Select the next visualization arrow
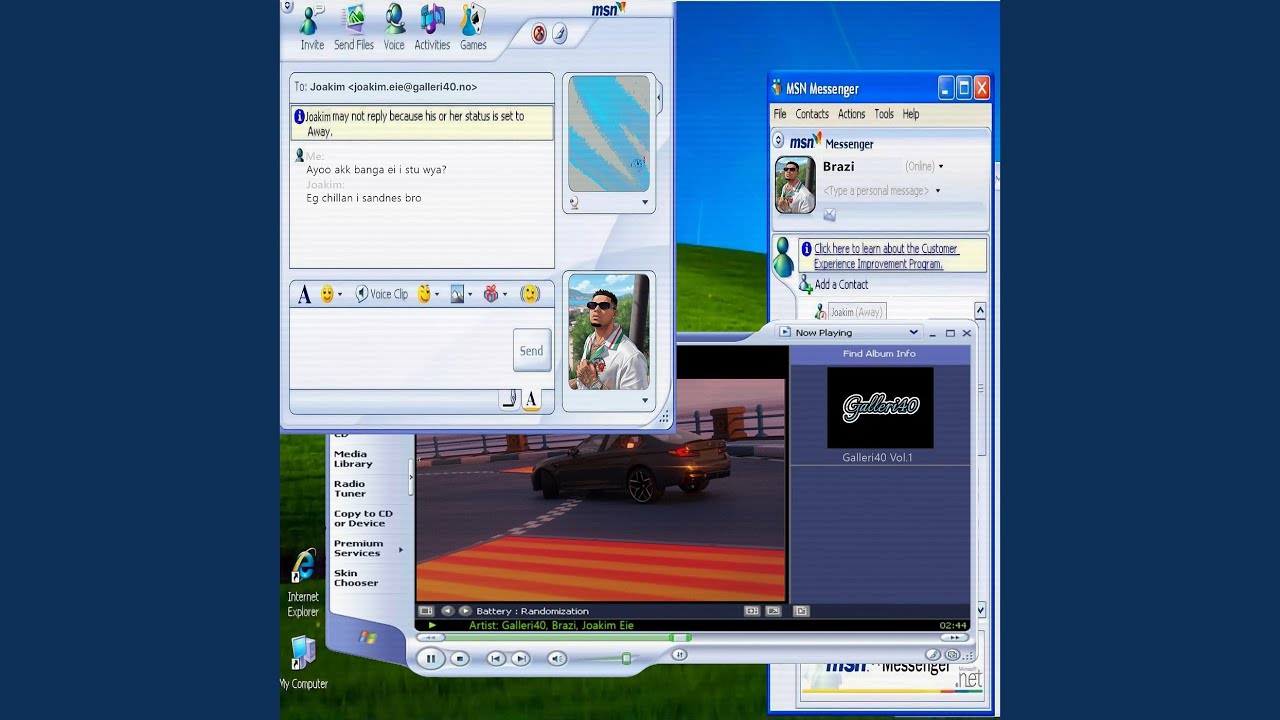 pos(464,611)
